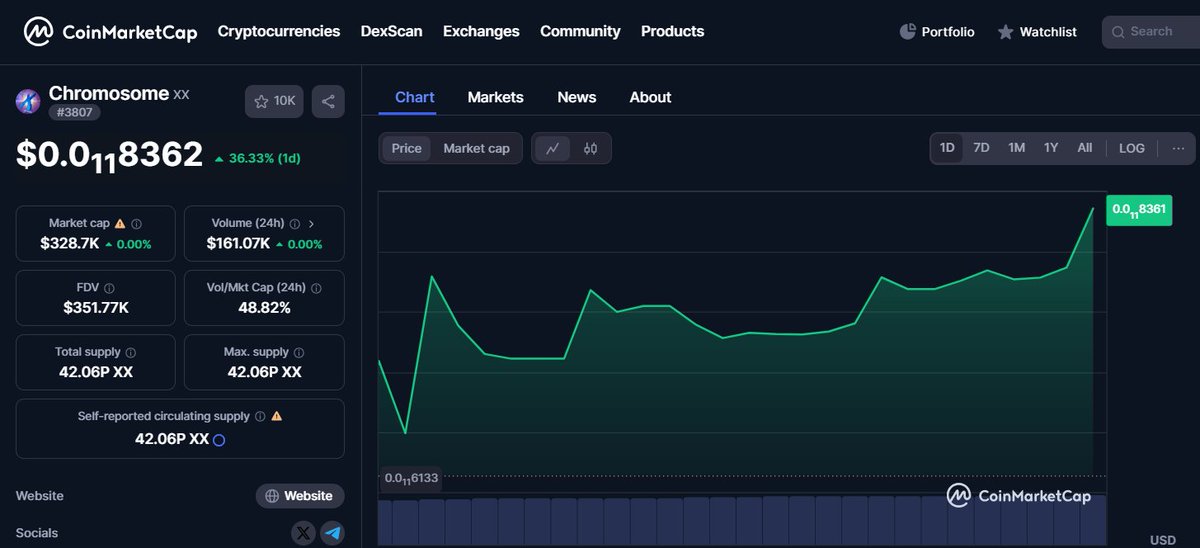
Task: Click the 0.0₁₁6133 low price label on chart
Action: click(x=410, y=479)
